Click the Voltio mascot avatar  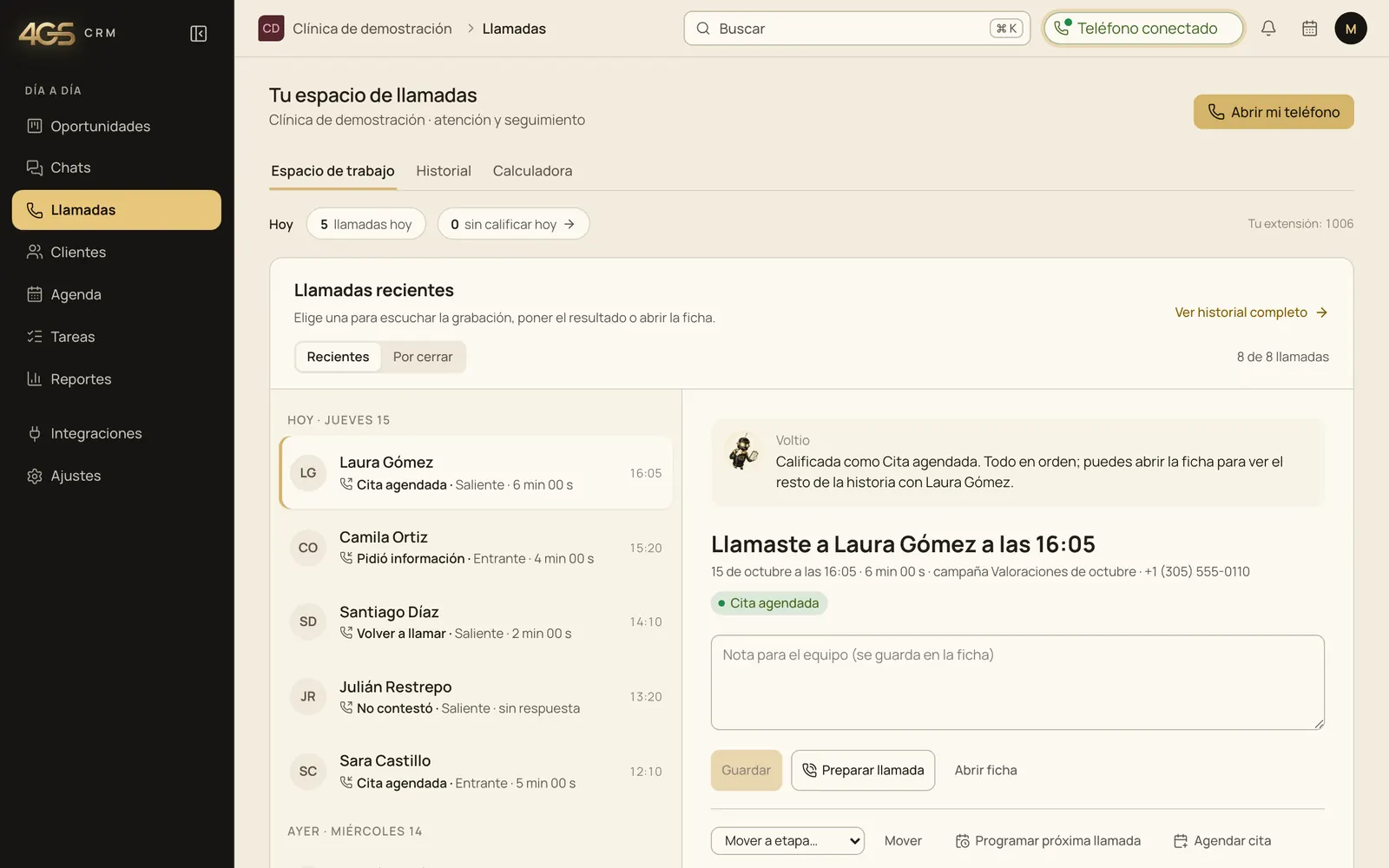tap(743, 451)
